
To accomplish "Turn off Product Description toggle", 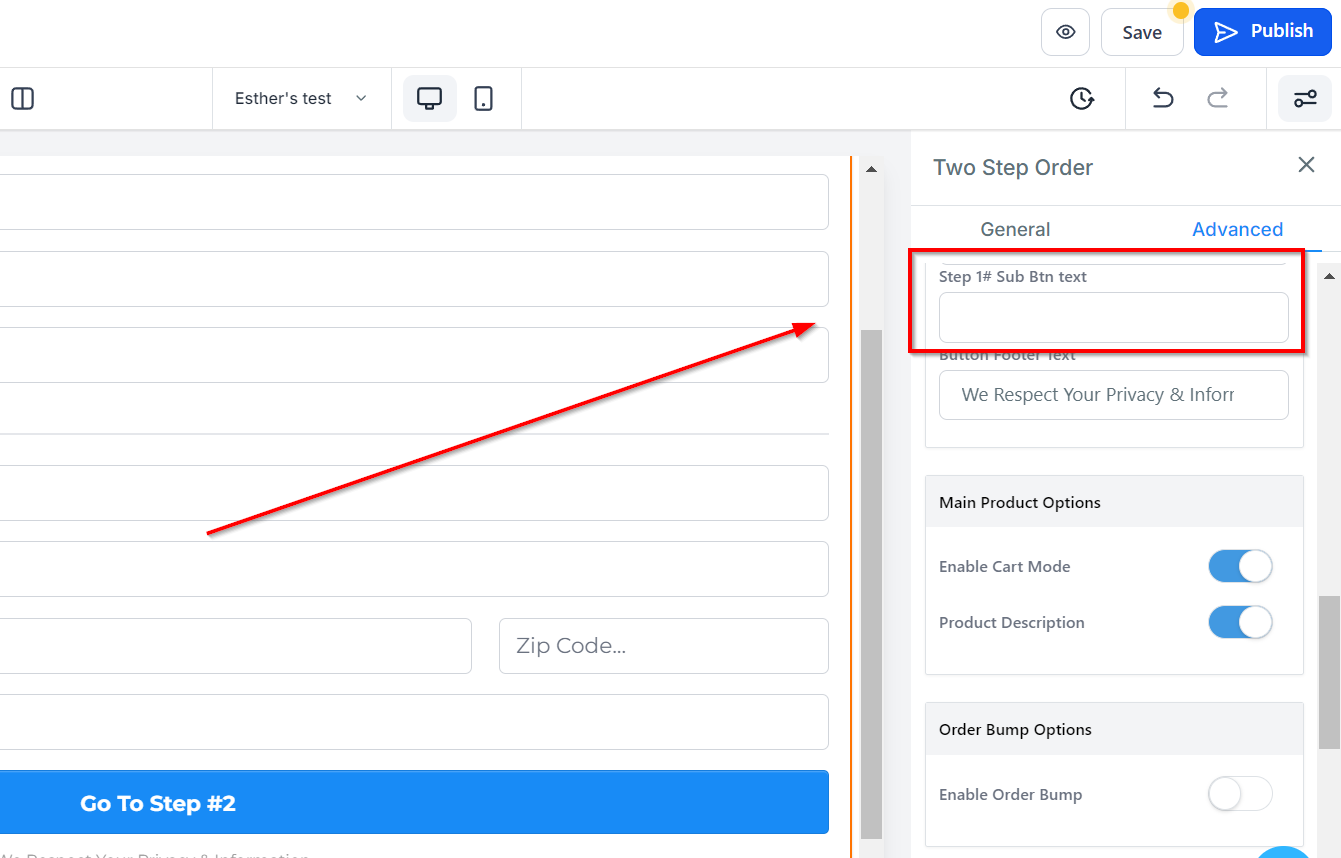I will click(1240, 622).
